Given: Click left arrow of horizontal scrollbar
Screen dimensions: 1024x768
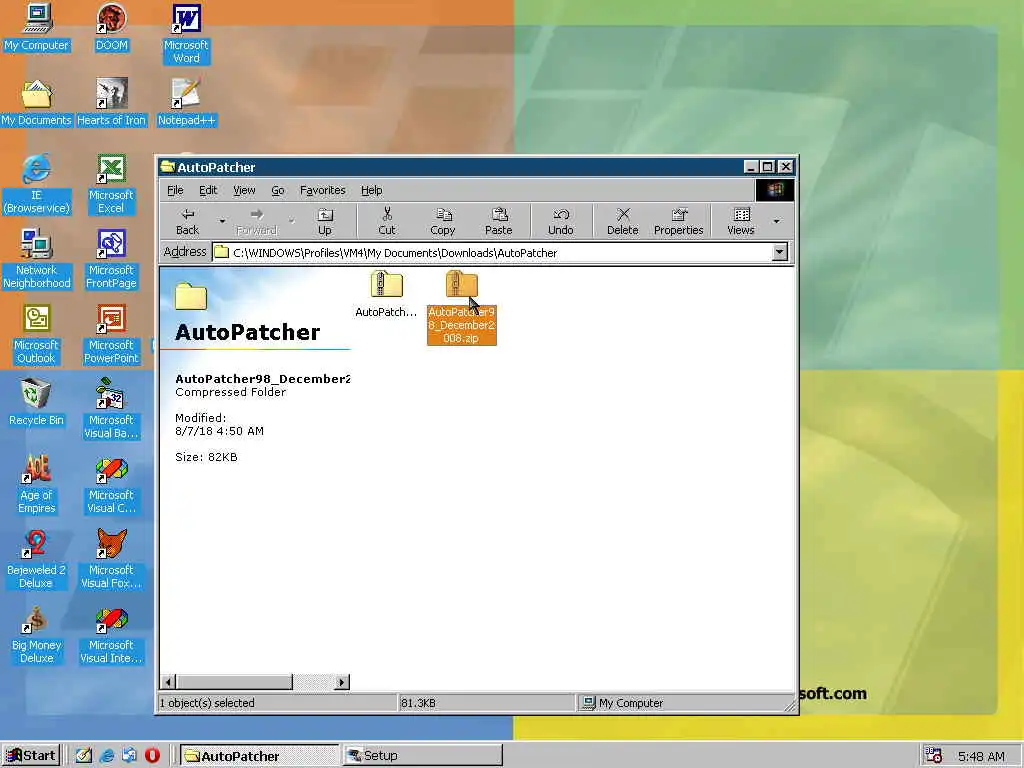Looking at the screenshot, I should [x=168, y=682].
